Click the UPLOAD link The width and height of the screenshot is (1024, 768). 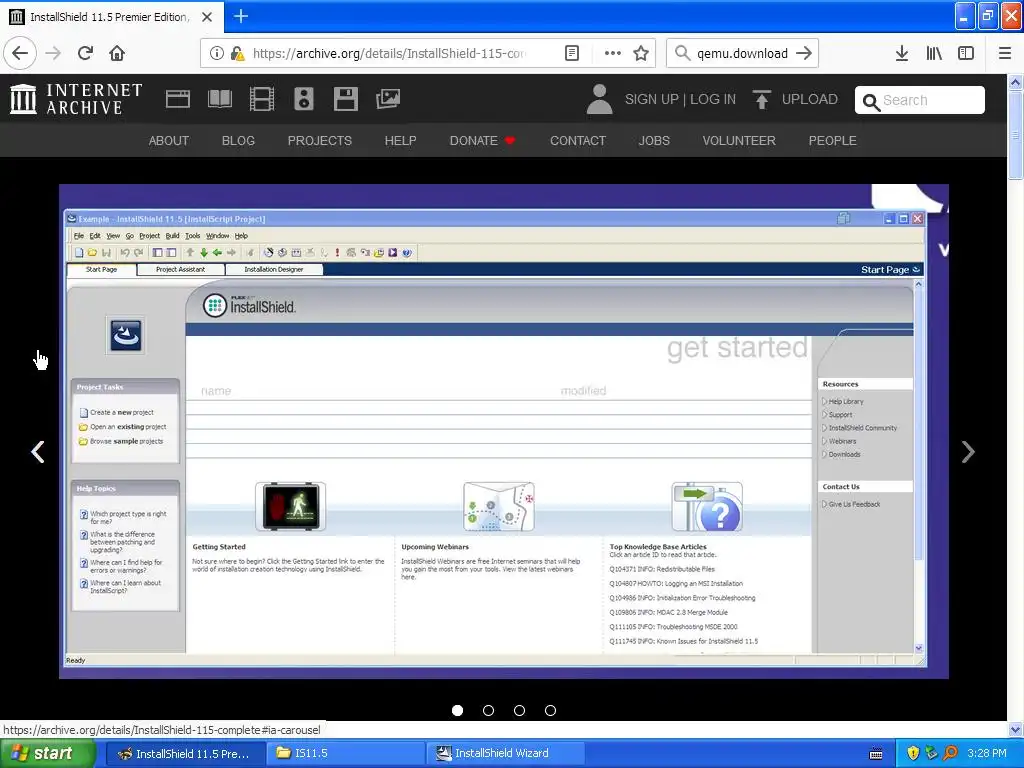click(809, 99)
